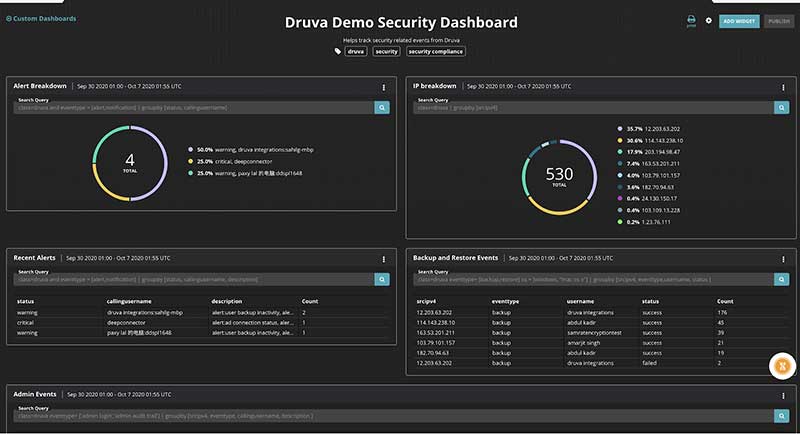
Task: Click the orange floating hourglass icon
Action: pos(781,366)
